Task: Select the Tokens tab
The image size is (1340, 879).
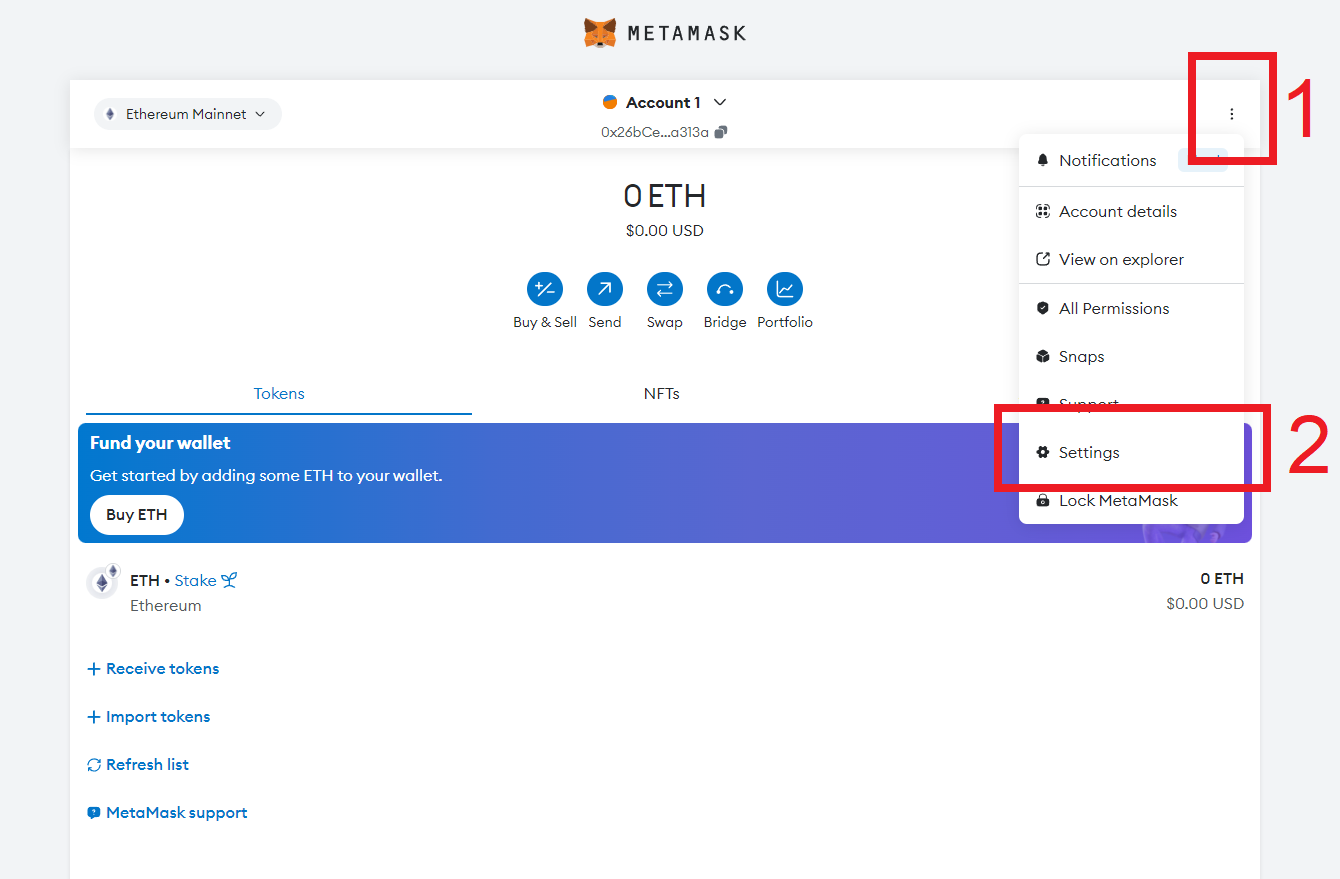Action: click(x=279, y=394)
